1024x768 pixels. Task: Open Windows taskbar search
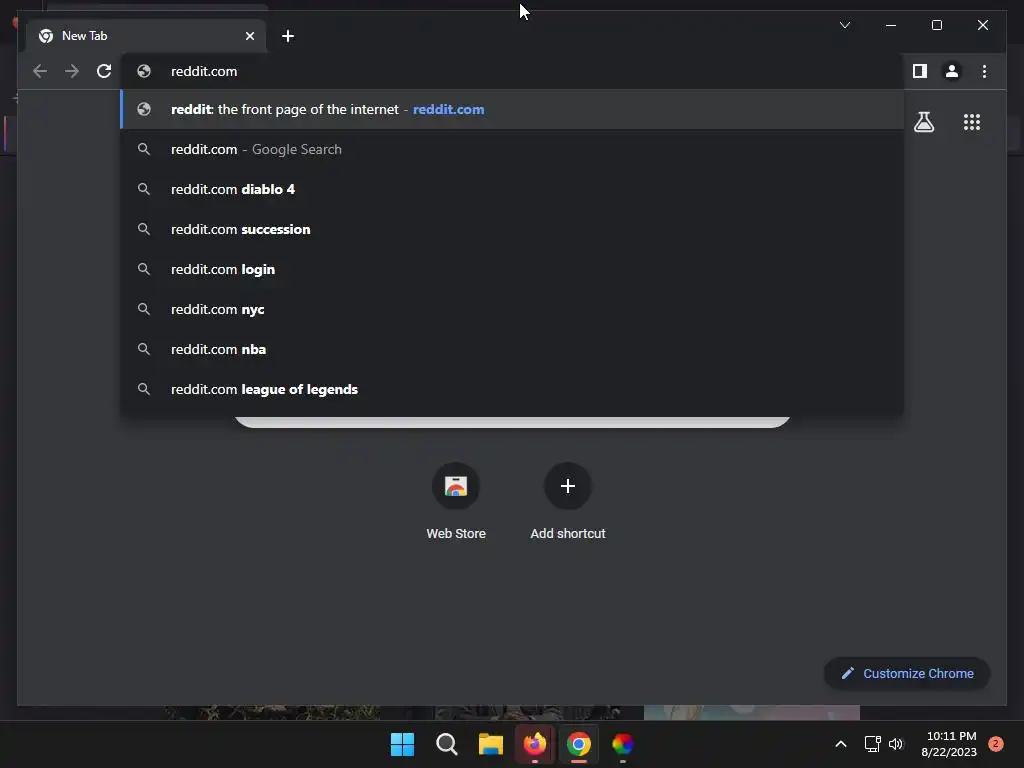point(447,744)
